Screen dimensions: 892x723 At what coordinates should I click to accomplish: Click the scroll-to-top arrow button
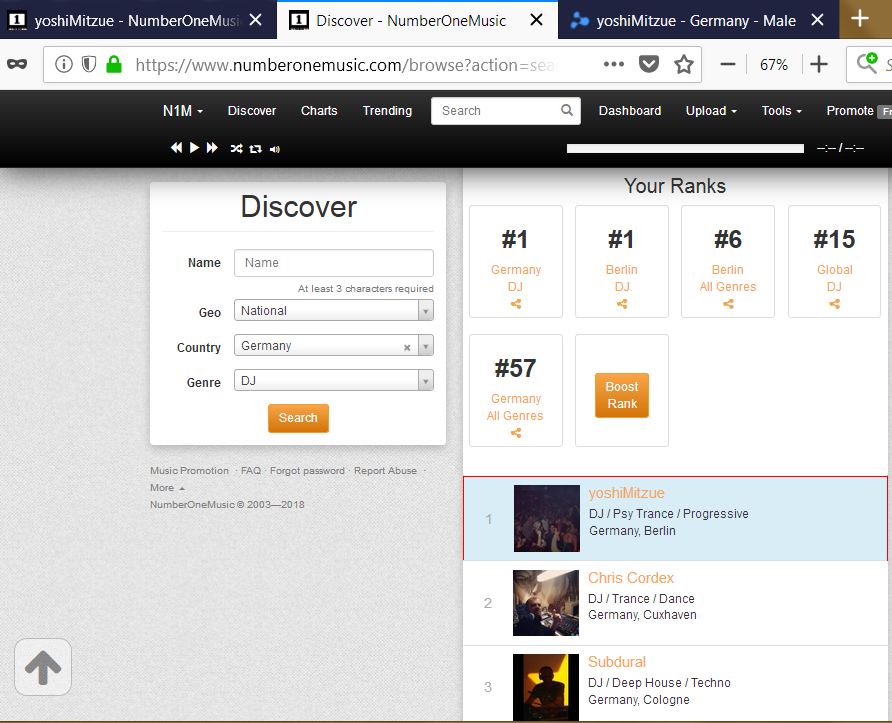tap(43, 667)
